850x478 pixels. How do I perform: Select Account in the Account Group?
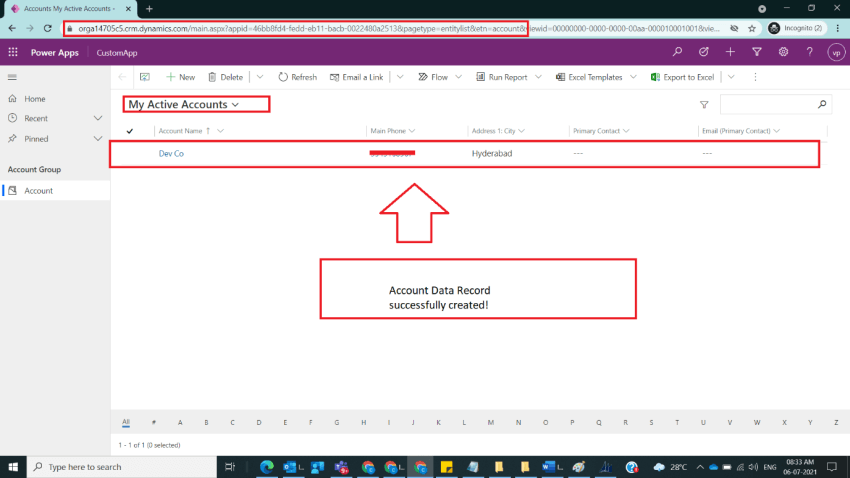(38, 191)
